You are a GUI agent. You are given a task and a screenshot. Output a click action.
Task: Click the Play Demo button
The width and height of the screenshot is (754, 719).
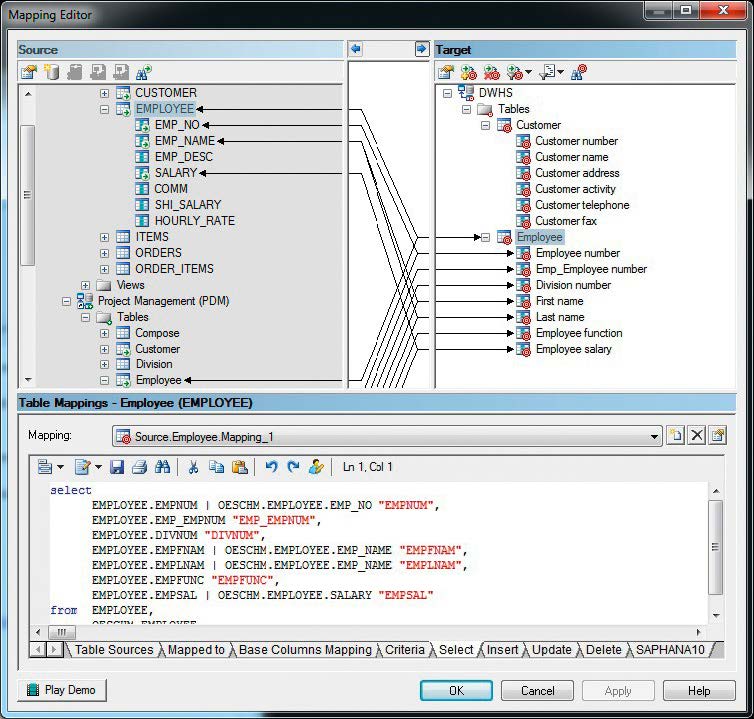63,690
